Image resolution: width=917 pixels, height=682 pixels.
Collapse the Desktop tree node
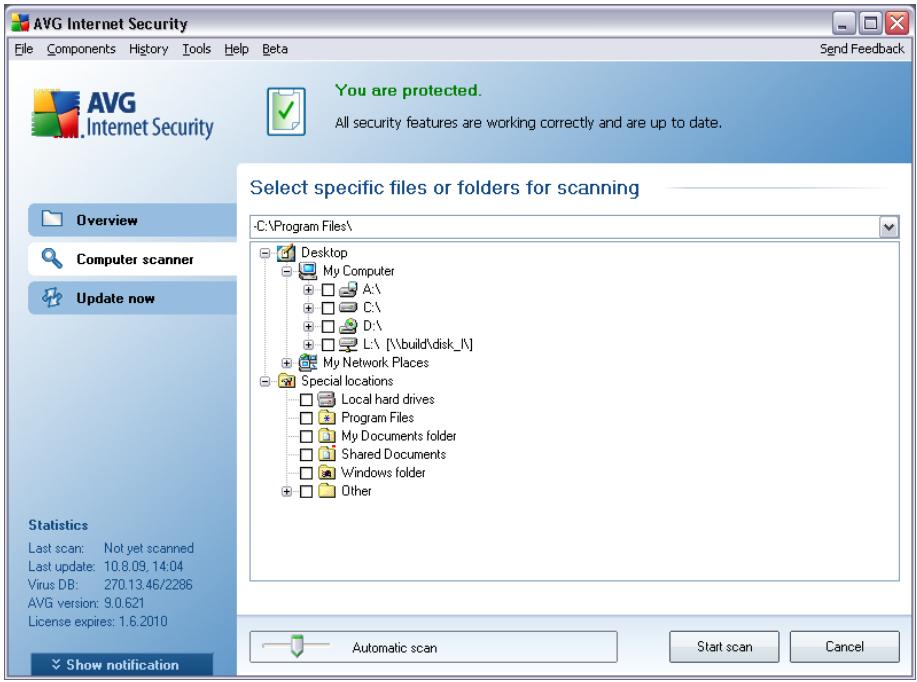265,253
